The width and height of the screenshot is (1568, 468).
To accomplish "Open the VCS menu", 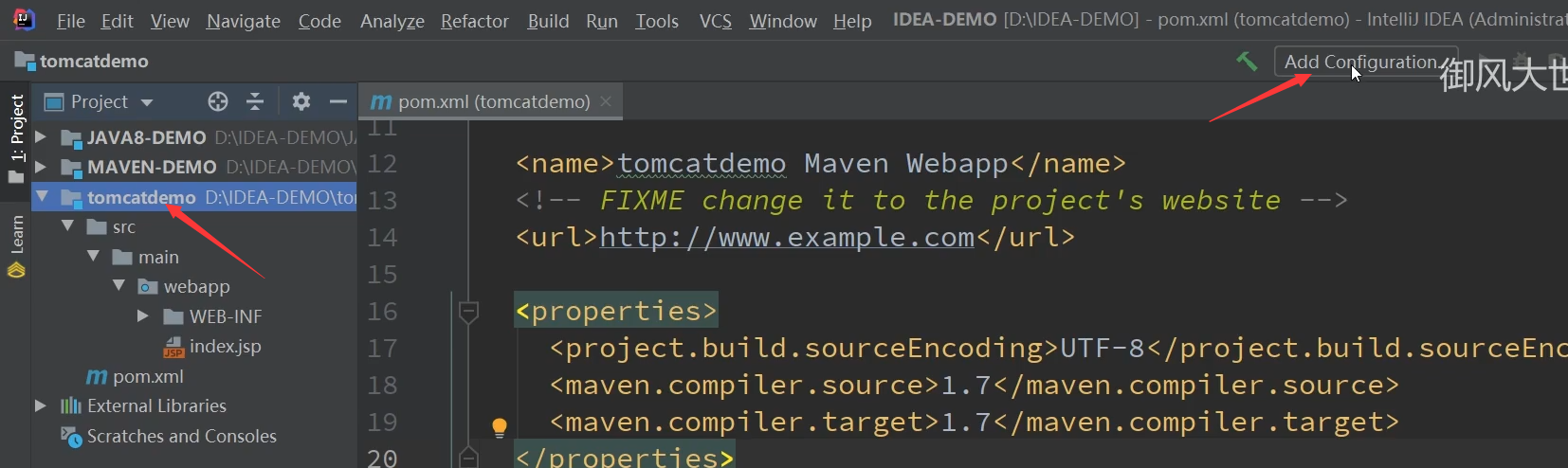I will click(715, 21).
